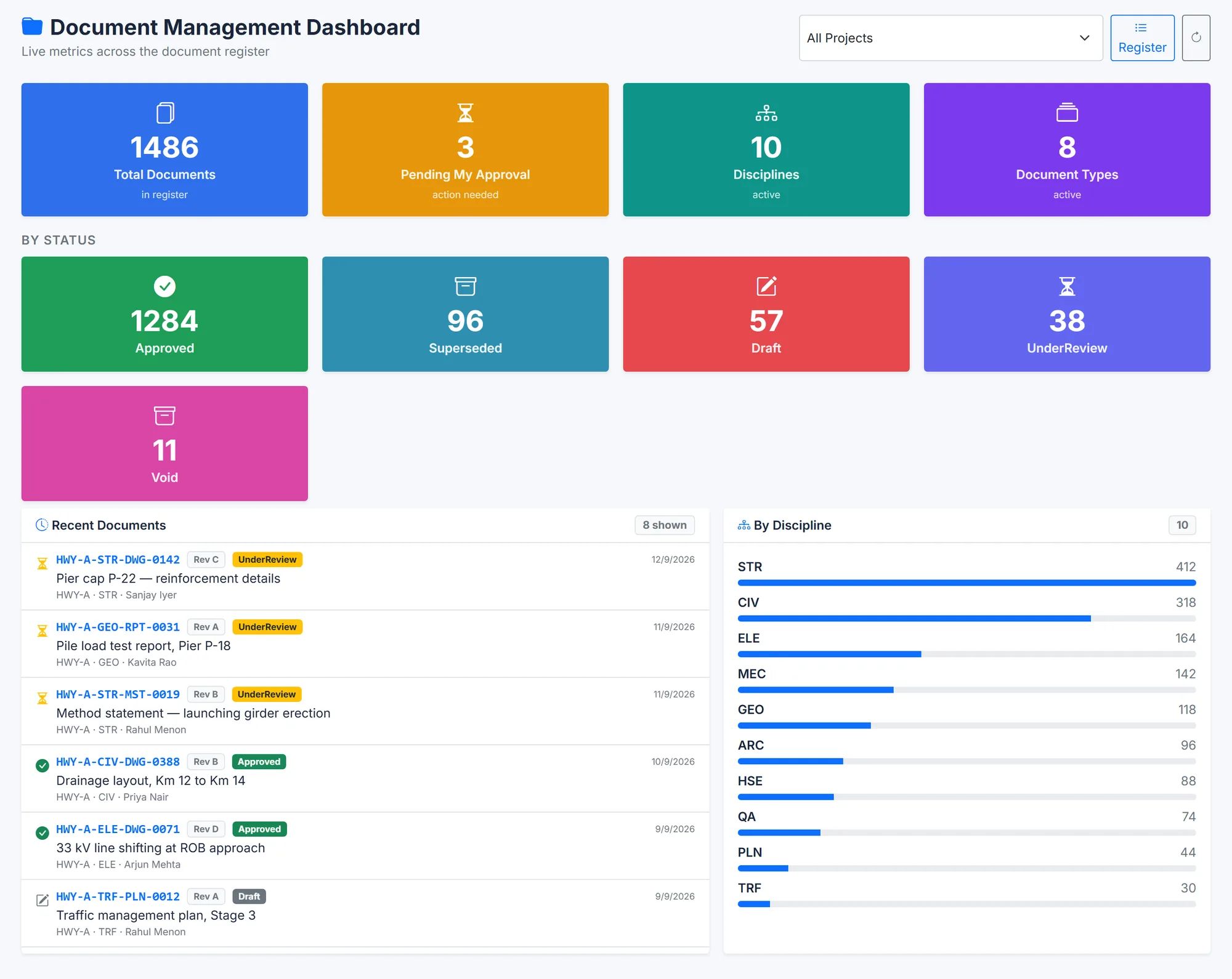
Task: Click the Disciplines hierarchy icon
Action: 766,113
